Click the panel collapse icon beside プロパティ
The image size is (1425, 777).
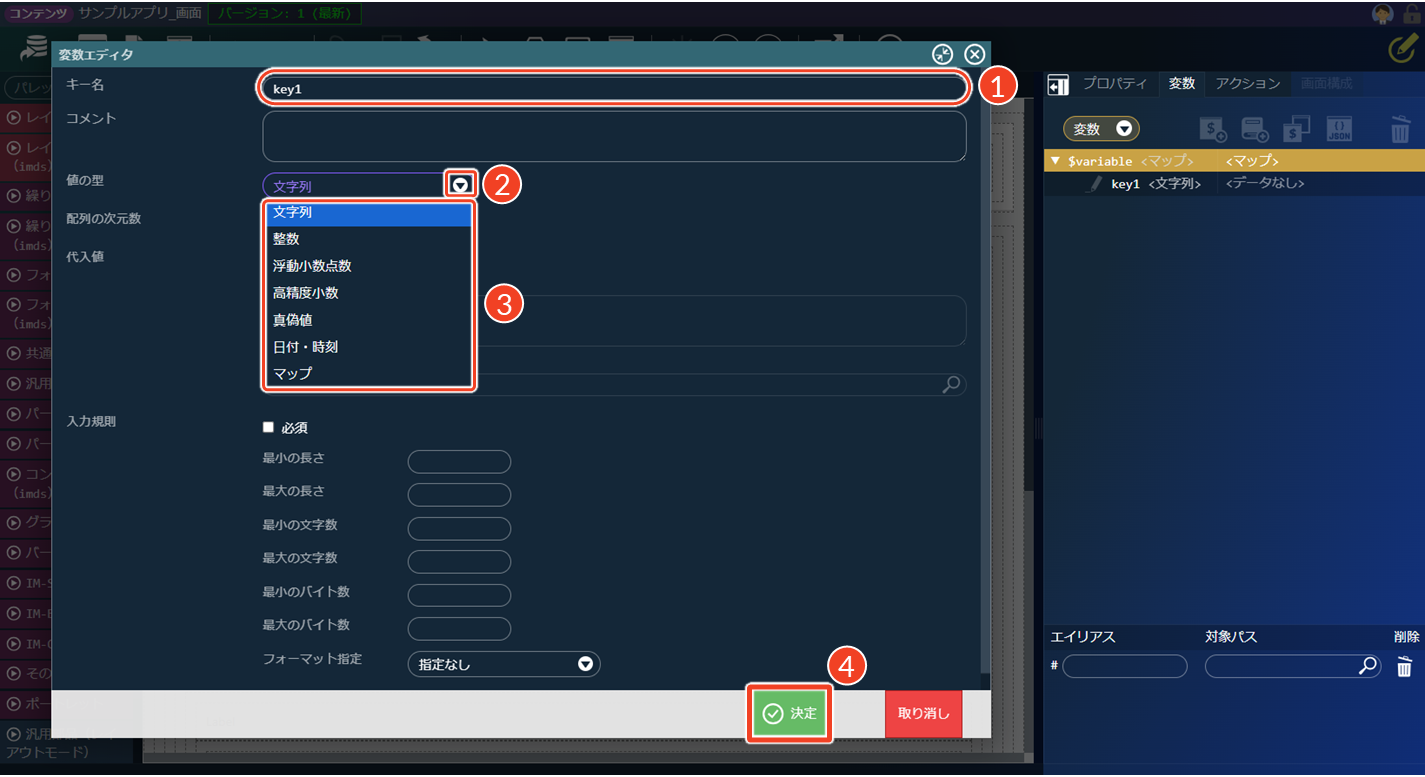pyautogui.click(x=1058, y=85)
